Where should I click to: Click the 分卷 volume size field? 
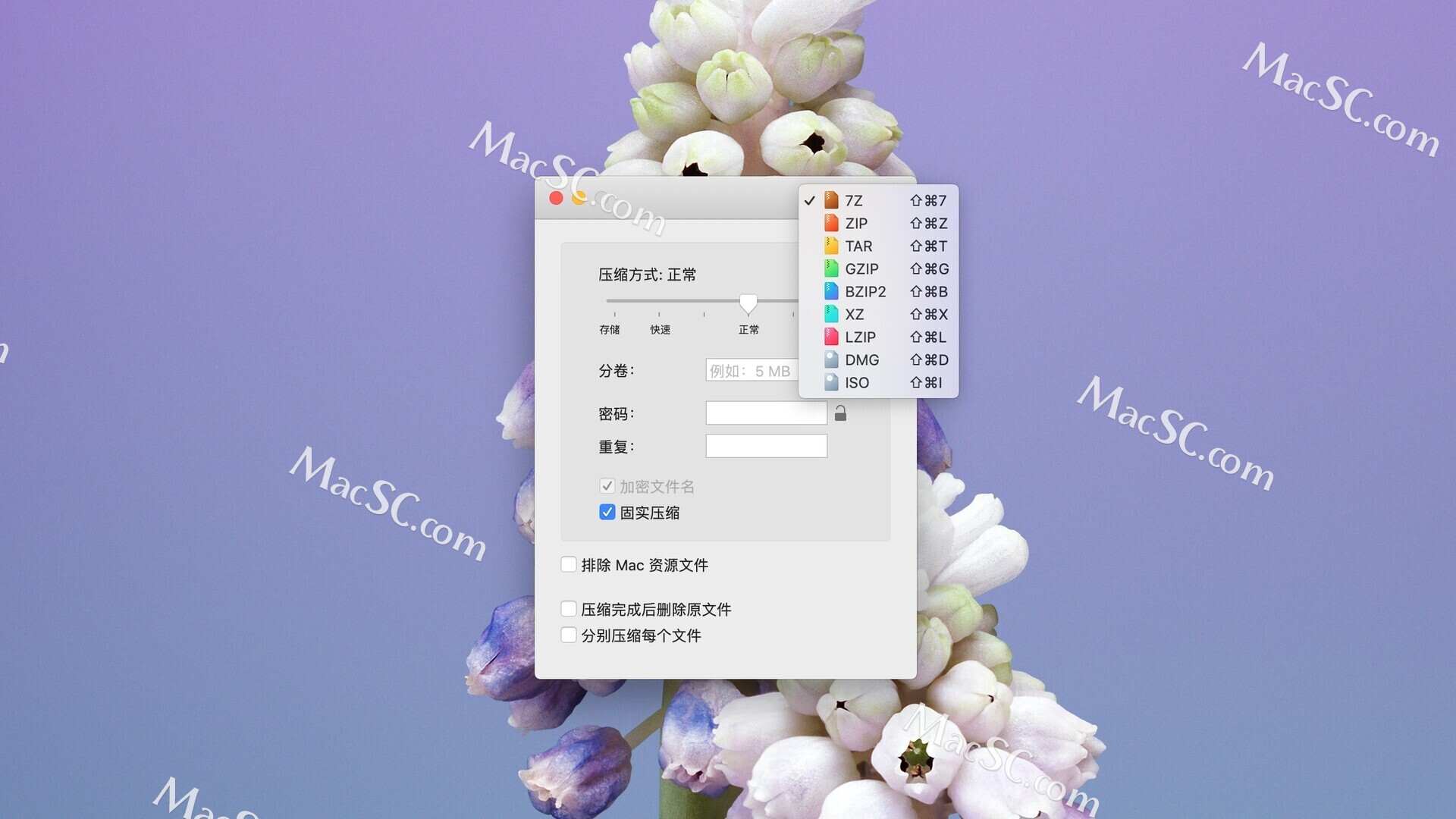click(x=751, y=370)
